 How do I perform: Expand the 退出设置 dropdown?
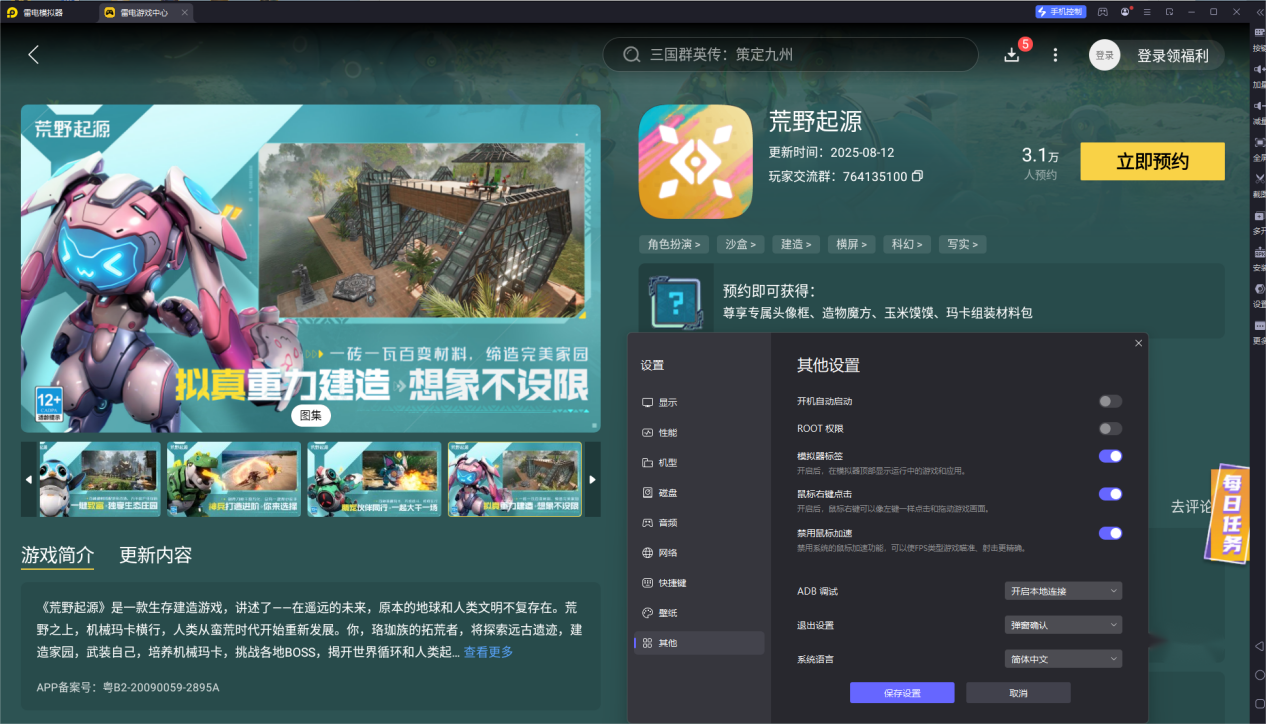coord(1063,624)
